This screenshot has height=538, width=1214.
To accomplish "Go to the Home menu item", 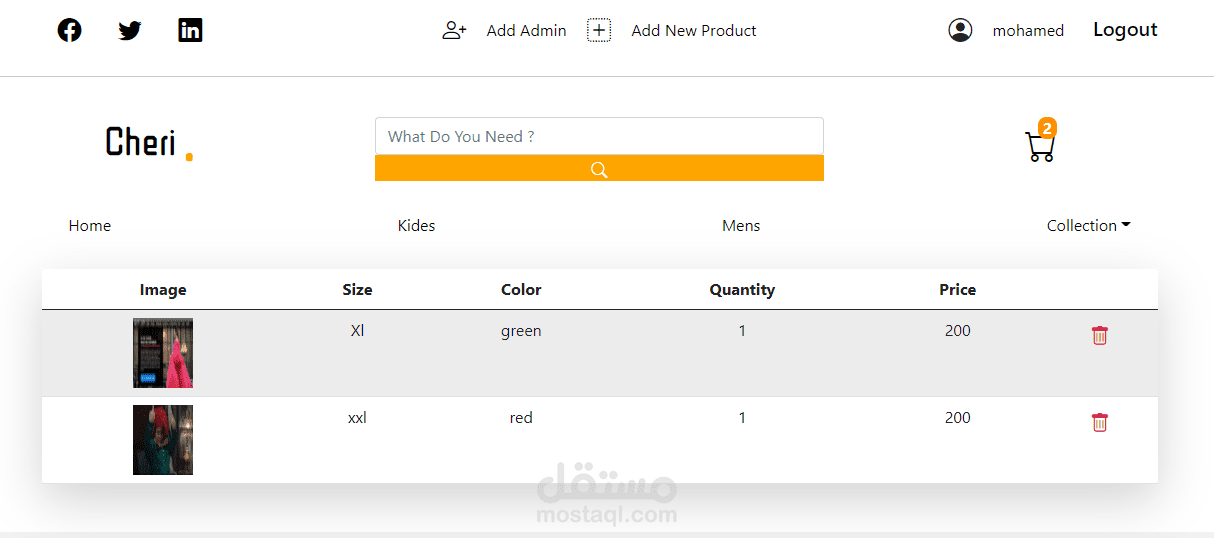I will click(90, 225).
